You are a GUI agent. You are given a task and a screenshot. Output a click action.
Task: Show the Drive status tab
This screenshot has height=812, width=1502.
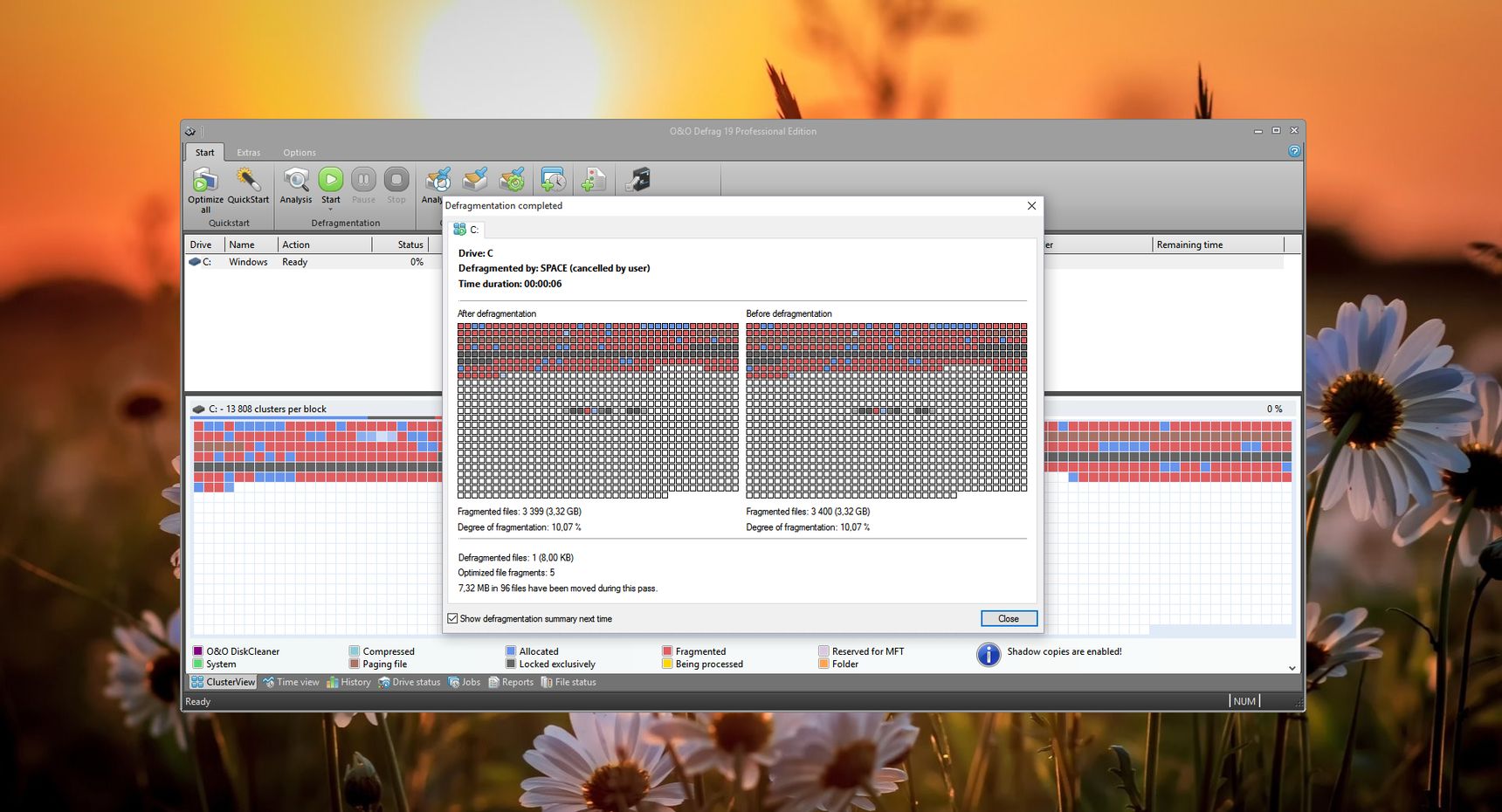(x=409, y=682)
